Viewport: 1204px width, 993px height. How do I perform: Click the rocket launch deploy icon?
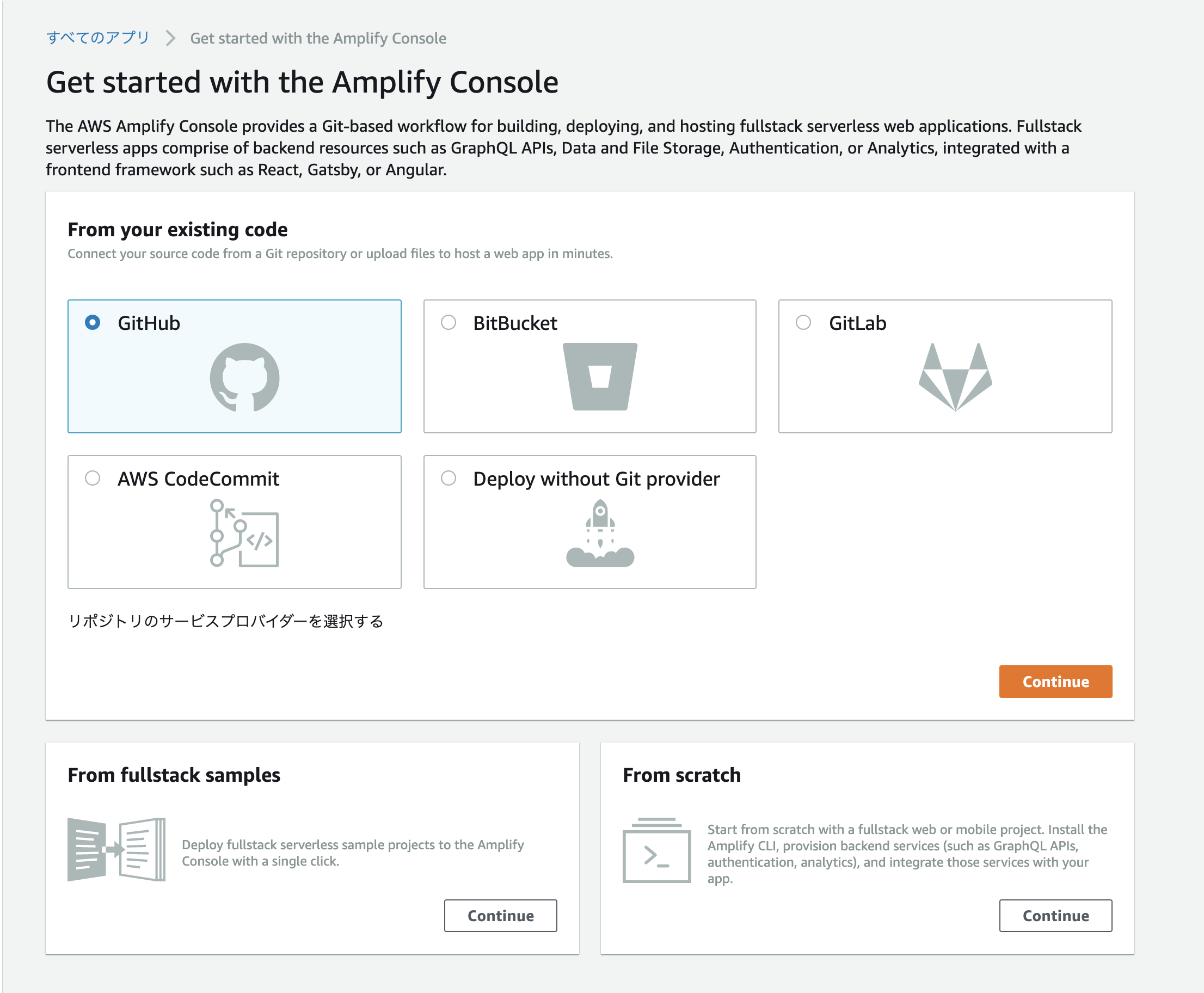[600, 533]
